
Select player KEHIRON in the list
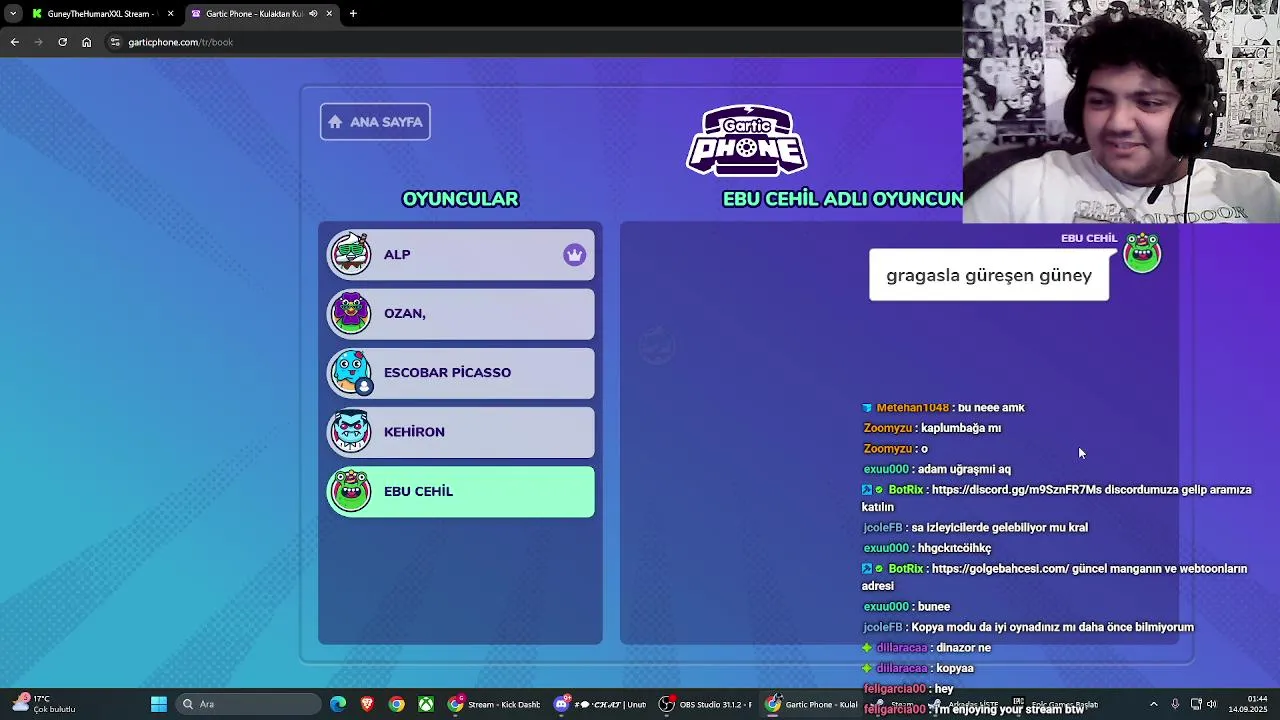(461, 432)
